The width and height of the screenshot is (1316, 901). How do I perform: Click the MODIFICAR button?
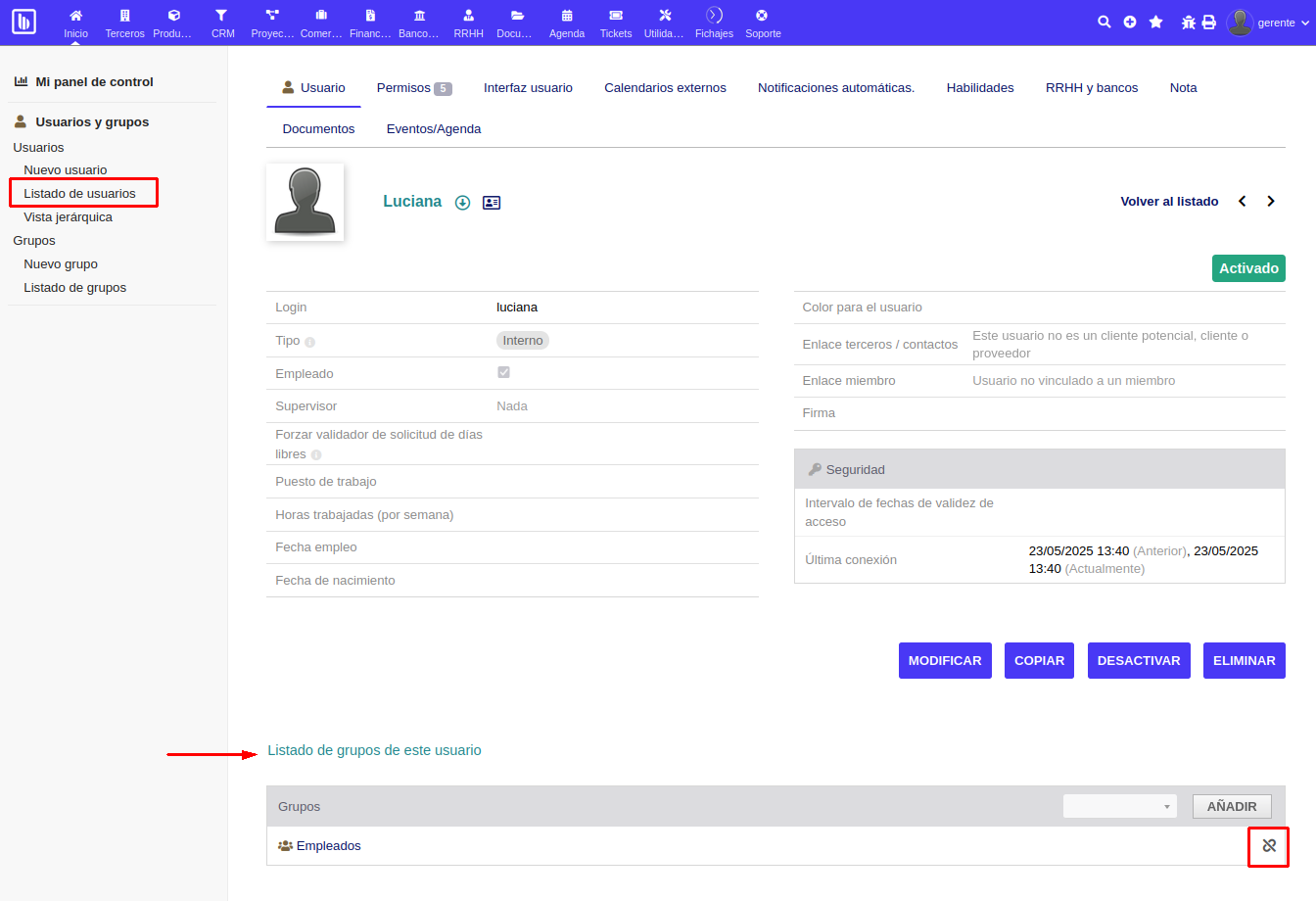[x=945, y=661]
